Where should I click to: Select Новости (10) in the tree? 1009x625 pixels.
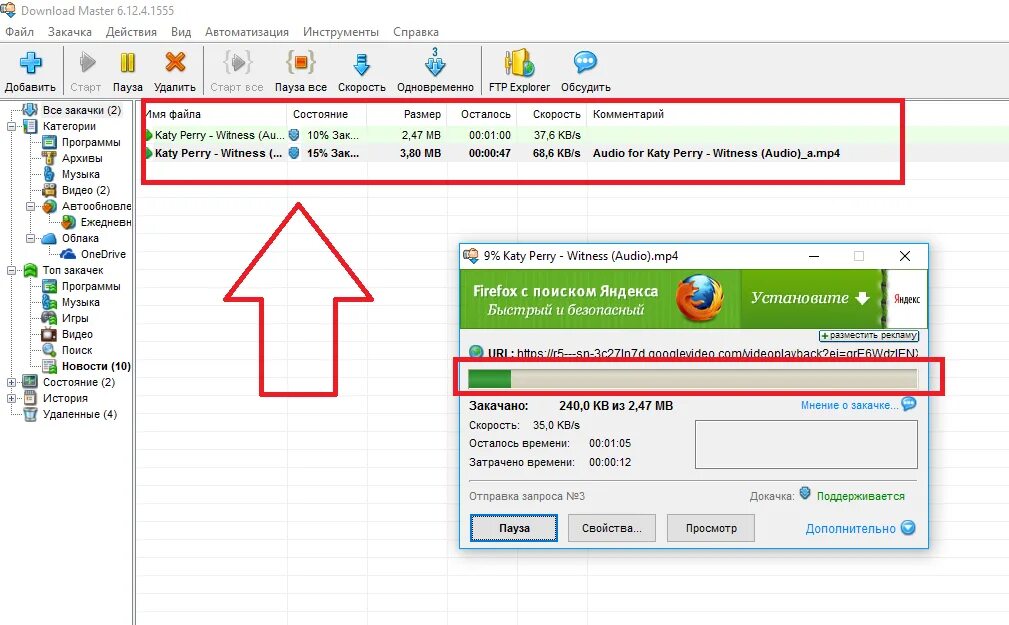96,366
